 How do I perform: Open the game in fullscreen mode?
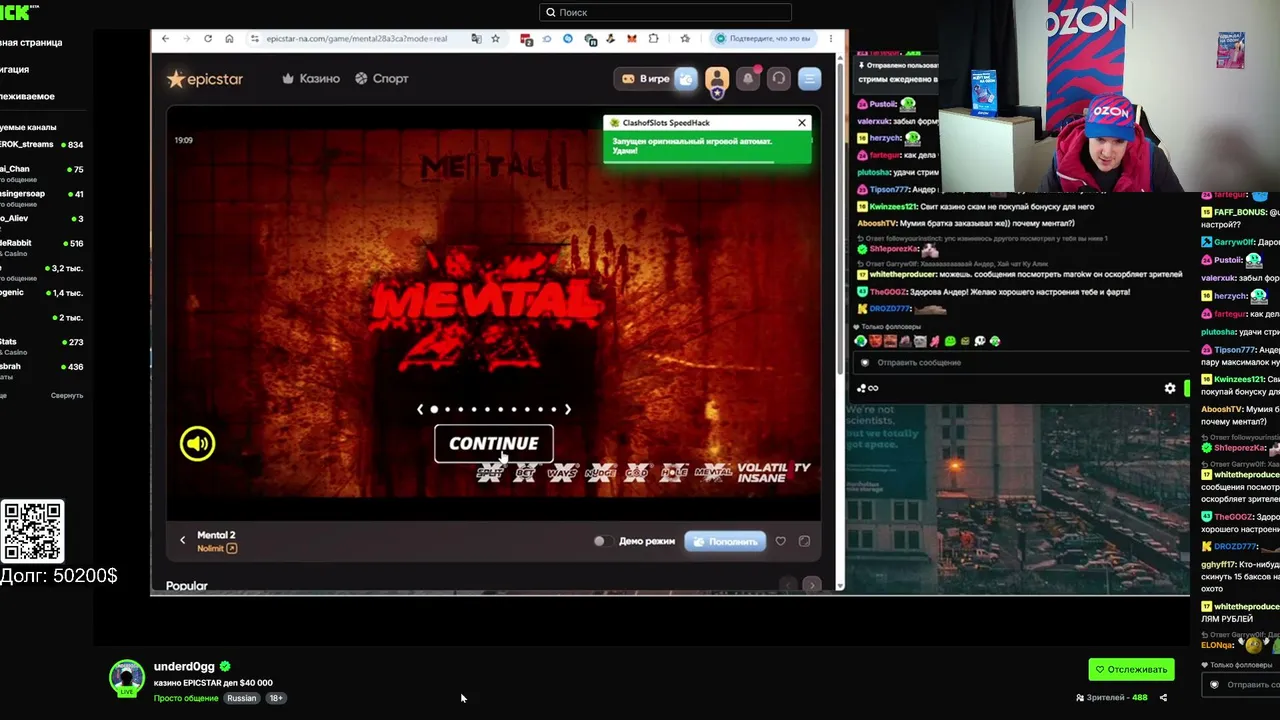(x=804, y=541)
